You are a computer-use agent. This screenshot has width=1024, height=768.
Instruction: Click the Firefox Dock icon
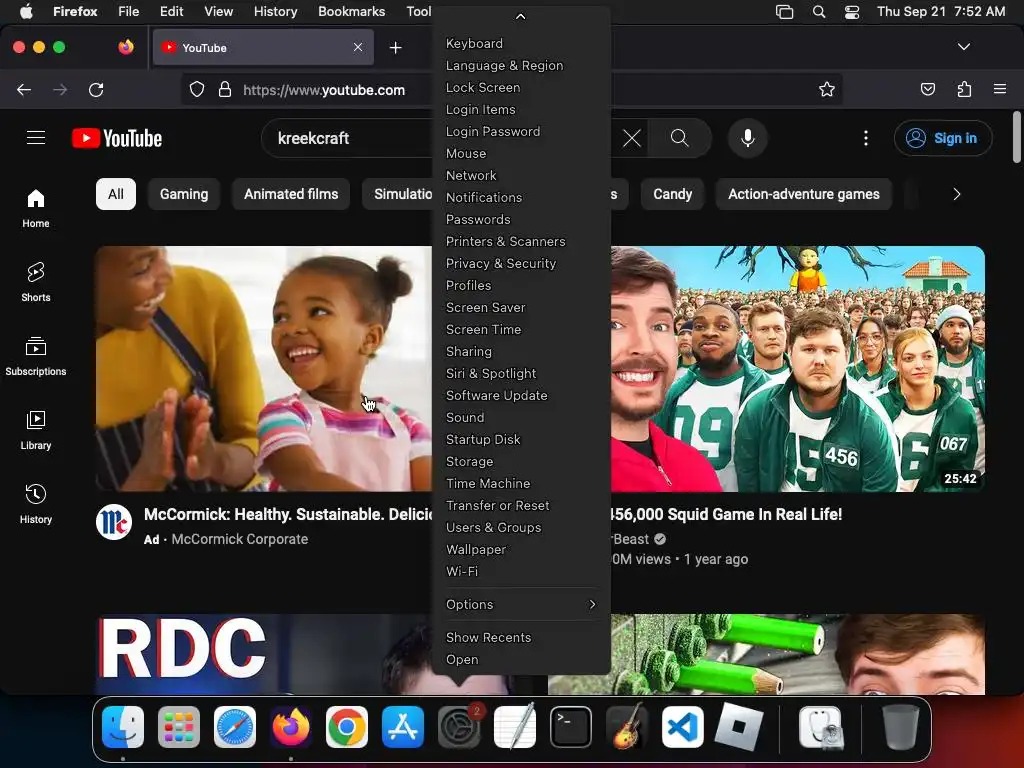pos(291,727)
